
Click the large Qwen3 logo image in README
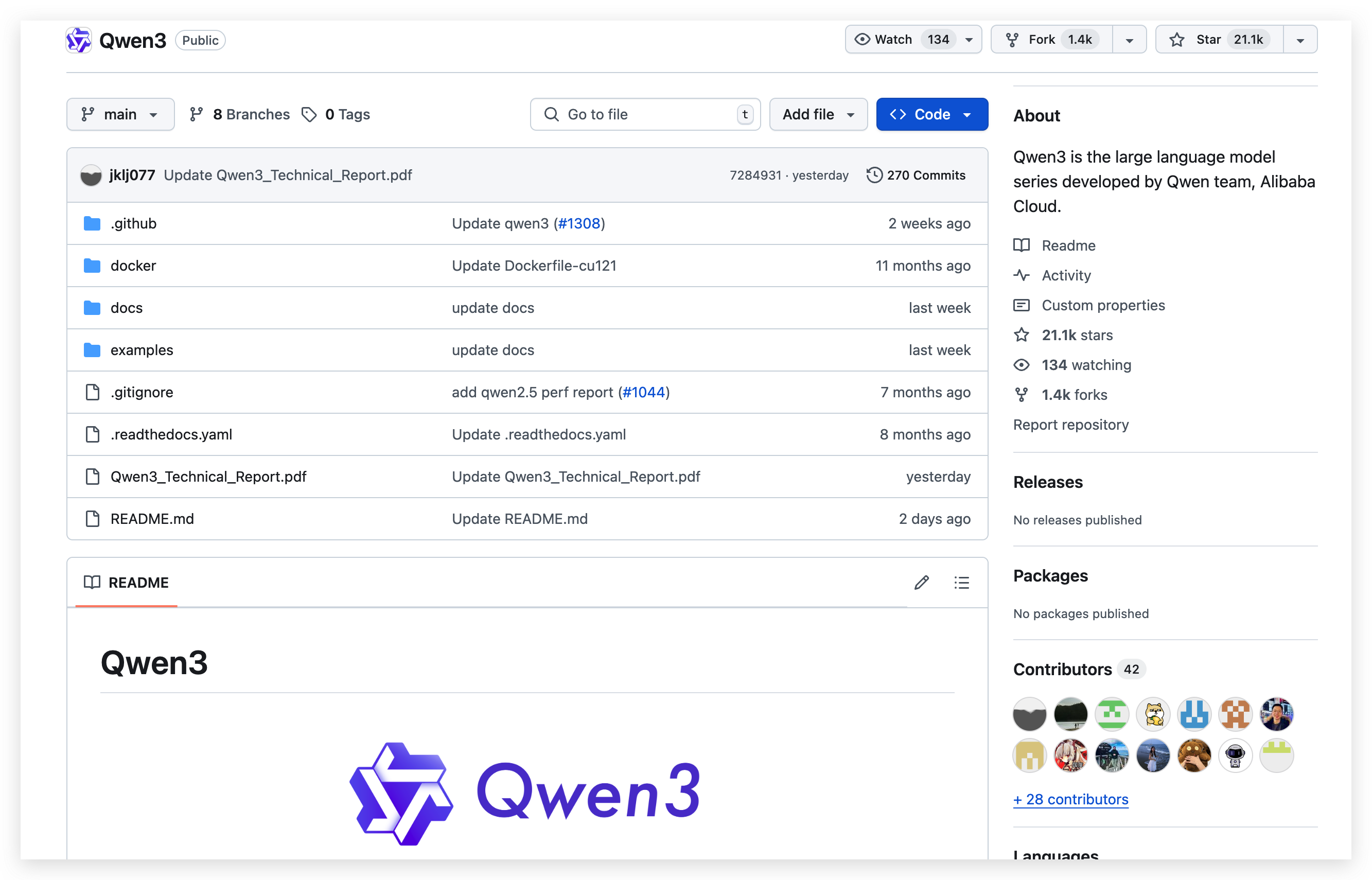tap(525, 793)
